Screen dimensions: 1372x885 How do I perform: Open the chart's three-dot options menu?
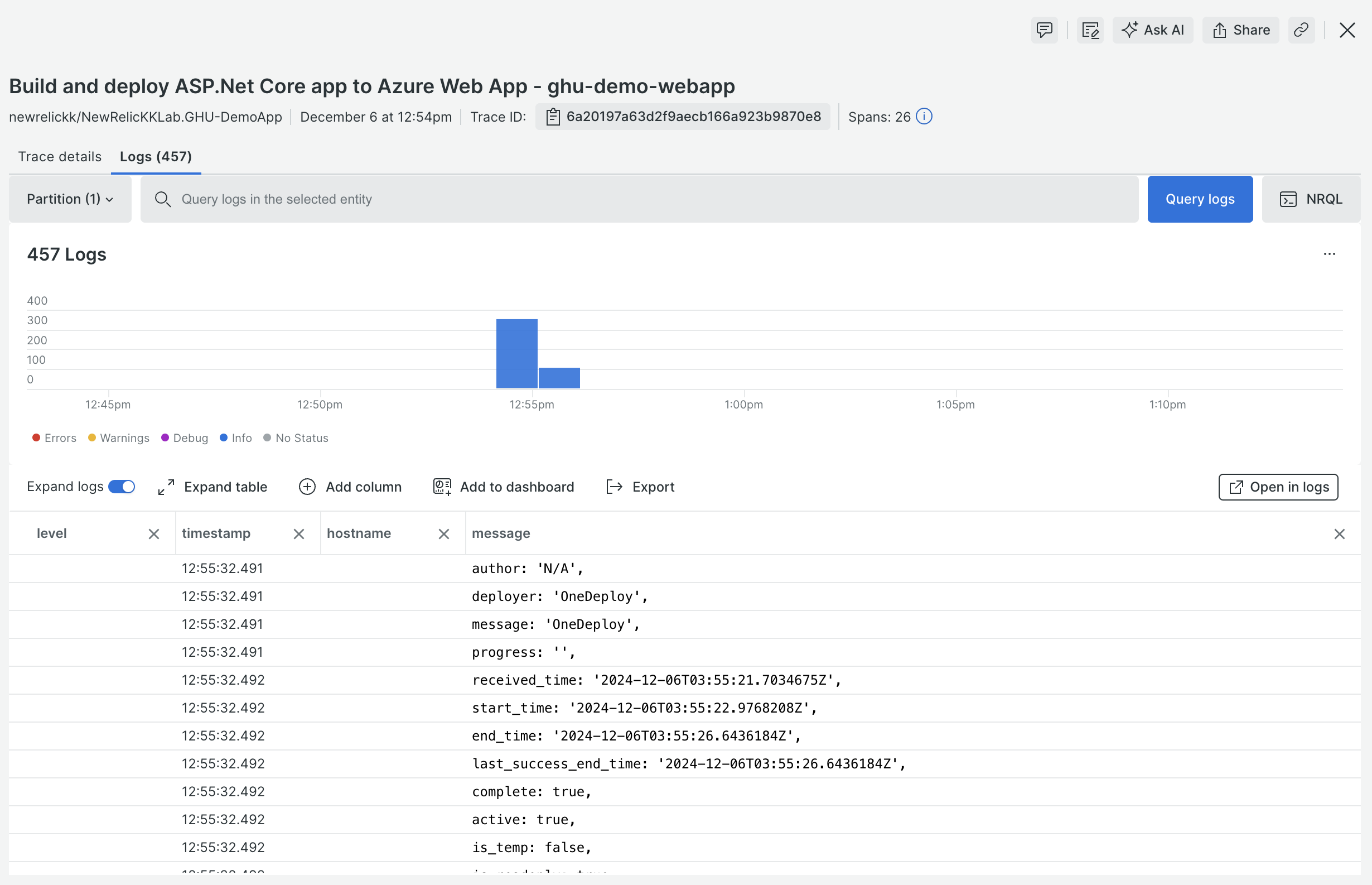pyautogui.click(x=1329, y=254)
